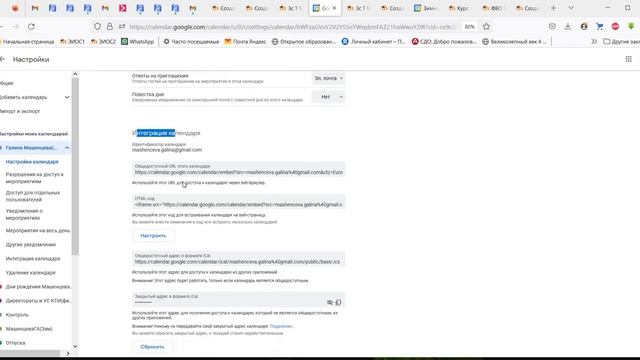Expand the Добавить календарь section chevron
640x360 pixels.
click(67, 97)
